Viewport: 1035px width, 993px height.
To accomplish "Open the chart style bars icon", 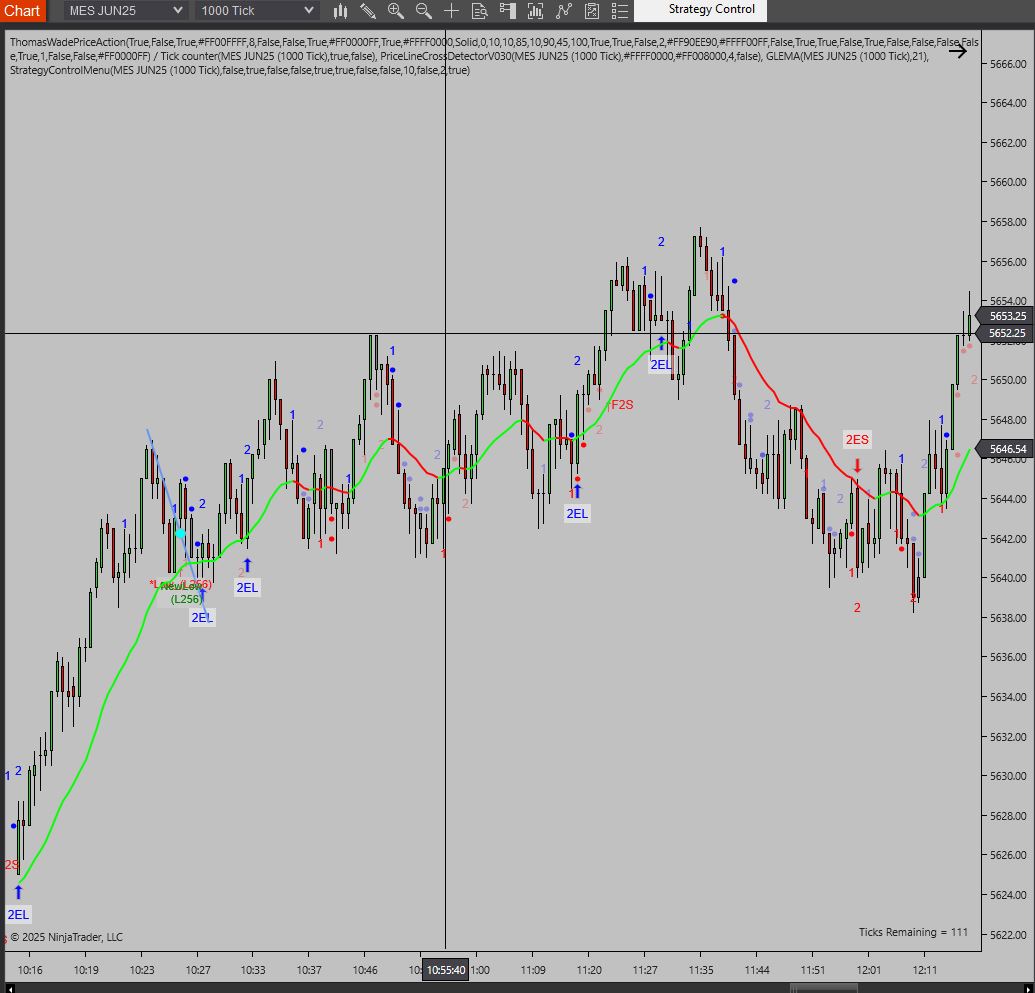I will [x=340, y=11].
